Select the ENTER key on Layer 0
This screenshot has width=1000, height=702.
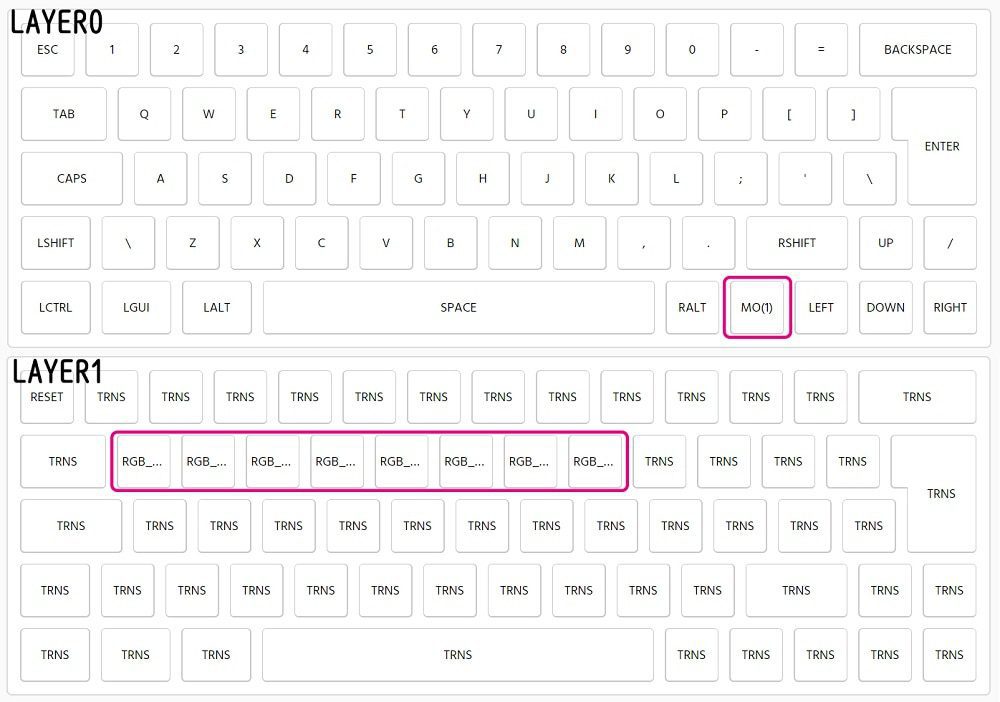941,146
